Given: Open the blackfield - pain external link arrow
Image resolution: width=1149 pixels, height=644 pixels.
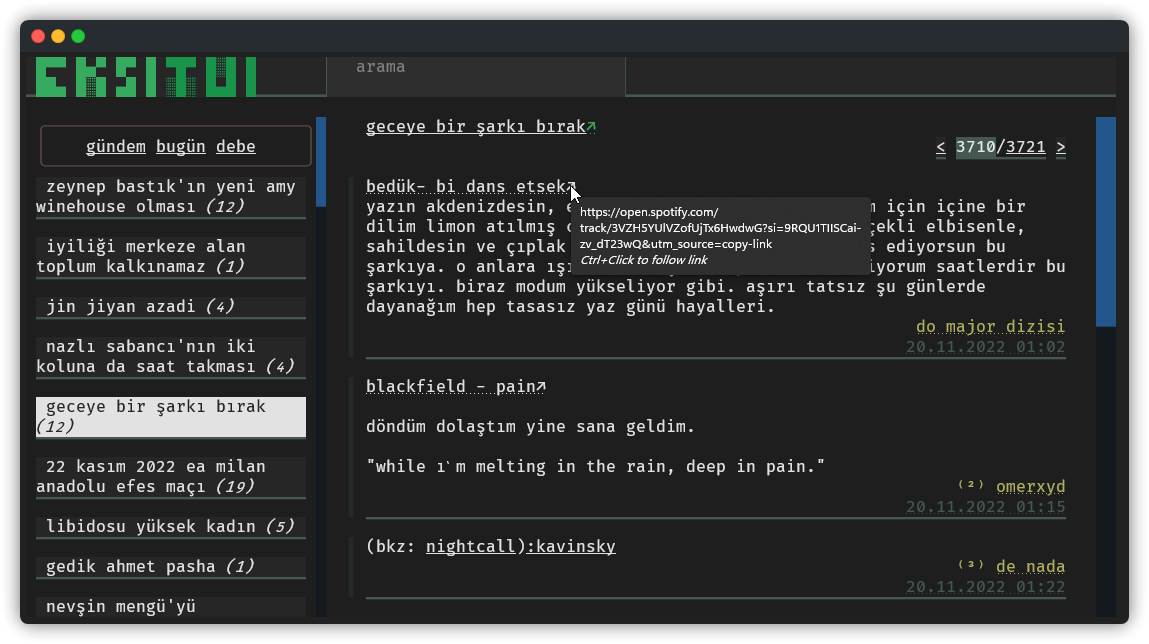Looking at the screenshot, I should coord(541,387).
